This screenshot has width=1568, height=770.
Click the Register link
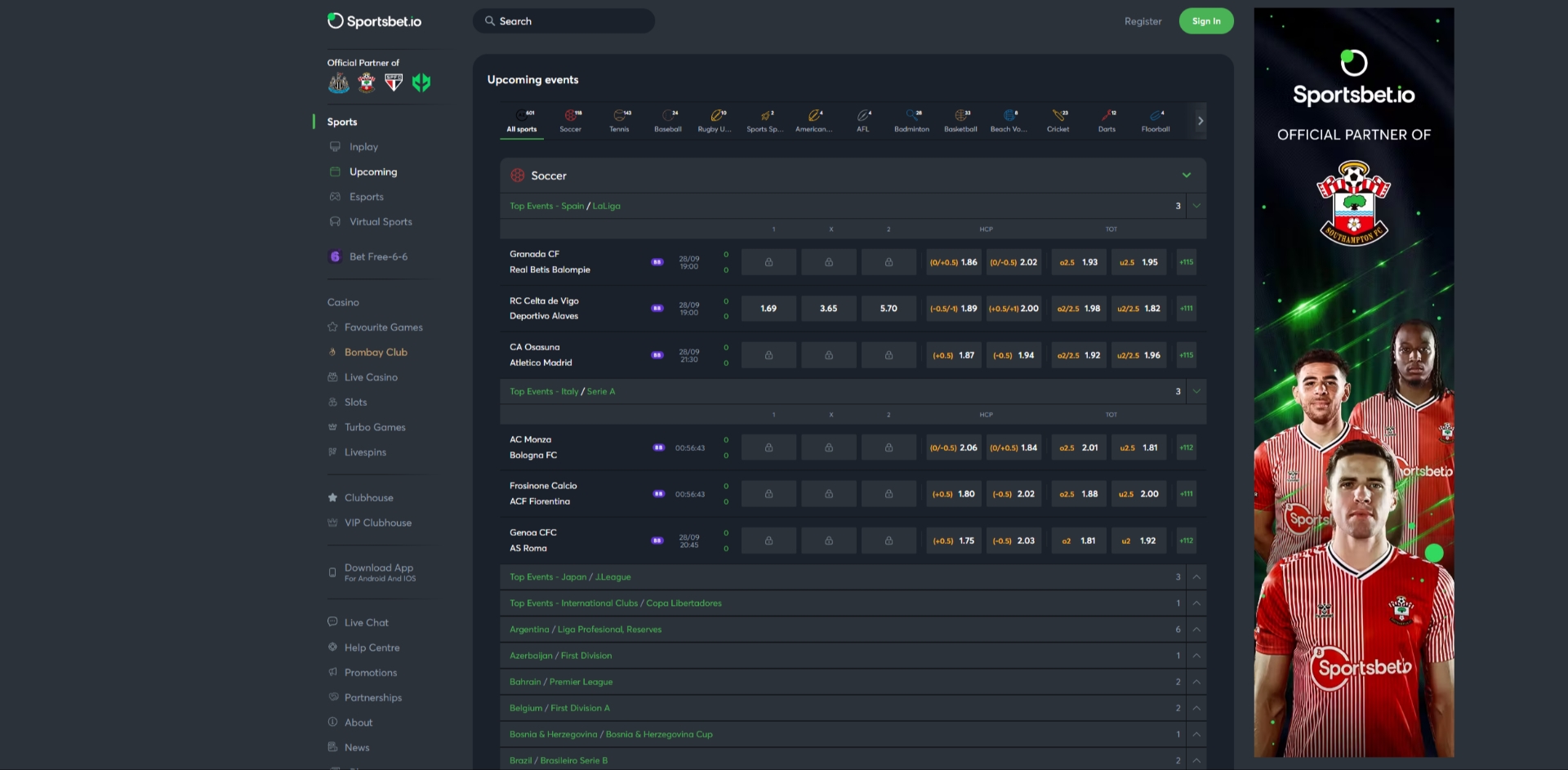click(x=1143, y=21)
